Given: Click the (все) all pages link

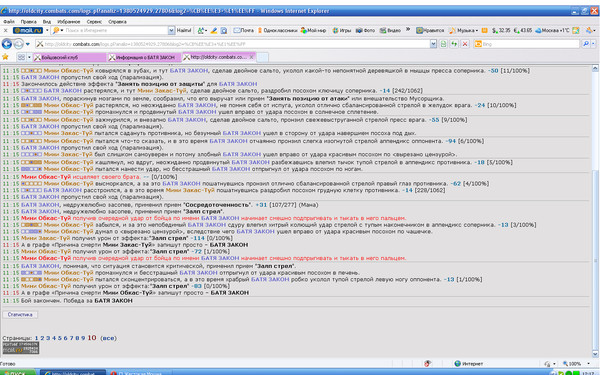Looking at the screenshot, I should pos(108,338).
